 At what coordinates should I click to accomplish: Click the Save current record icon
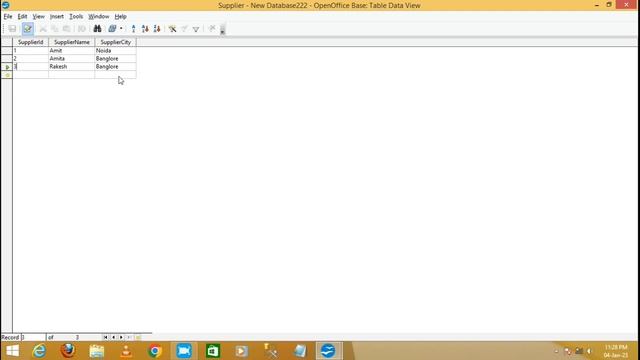point(12,29)
